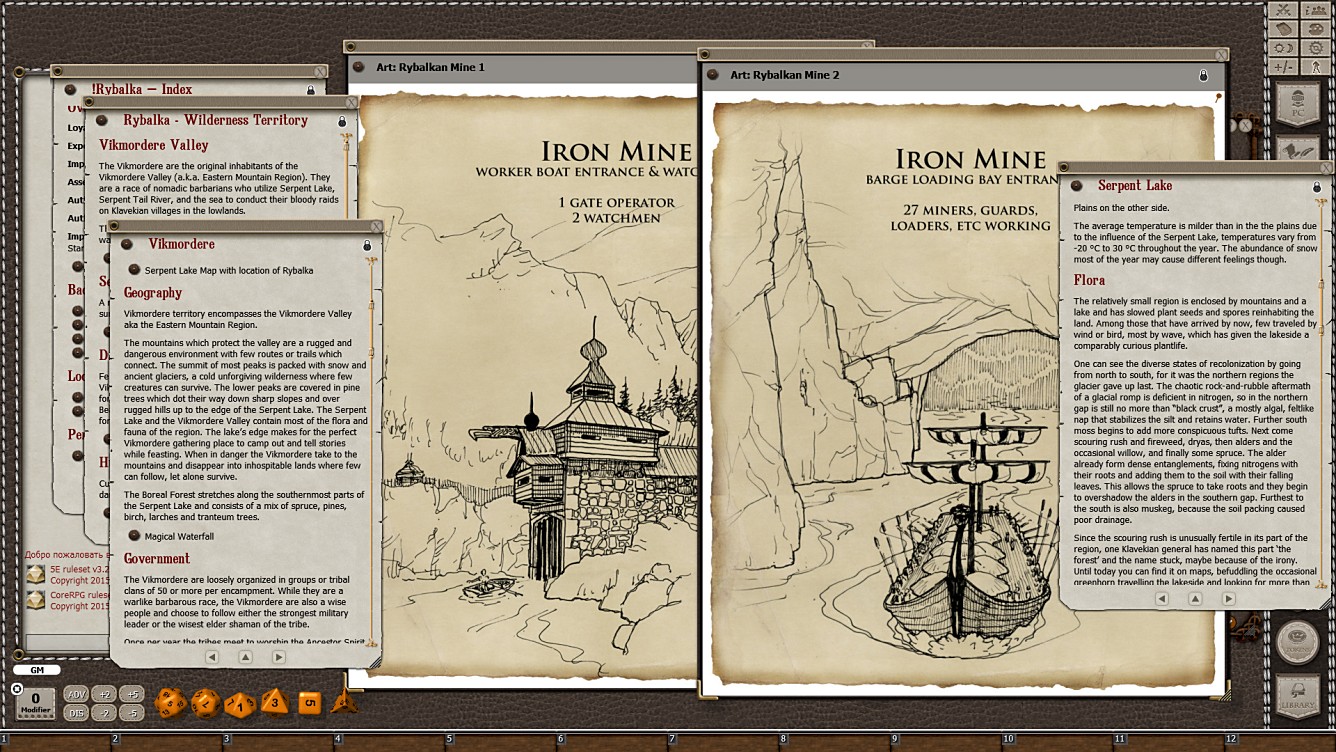1336x752 pixels.
Task: Toggle the padlock on the Vikmordere window
Action: pyautogui.click(x=367, y=244)
